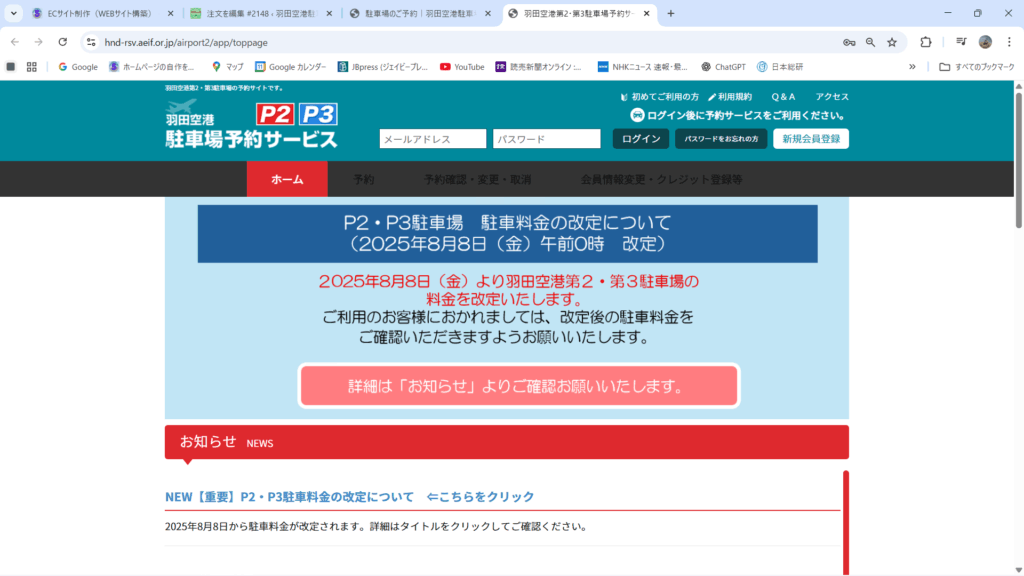
Task: Click the browser reload icon
Action: pyautogui.click(x=63, y=42)
